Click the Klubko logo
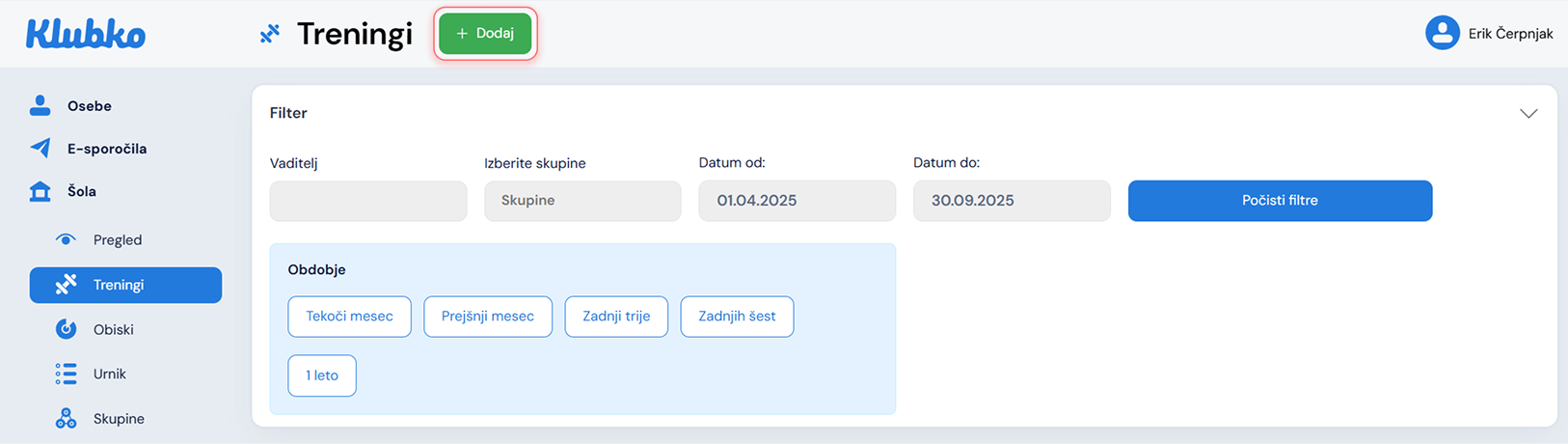The width and height of the screenshot is (1568, 444). pos(85,35)
